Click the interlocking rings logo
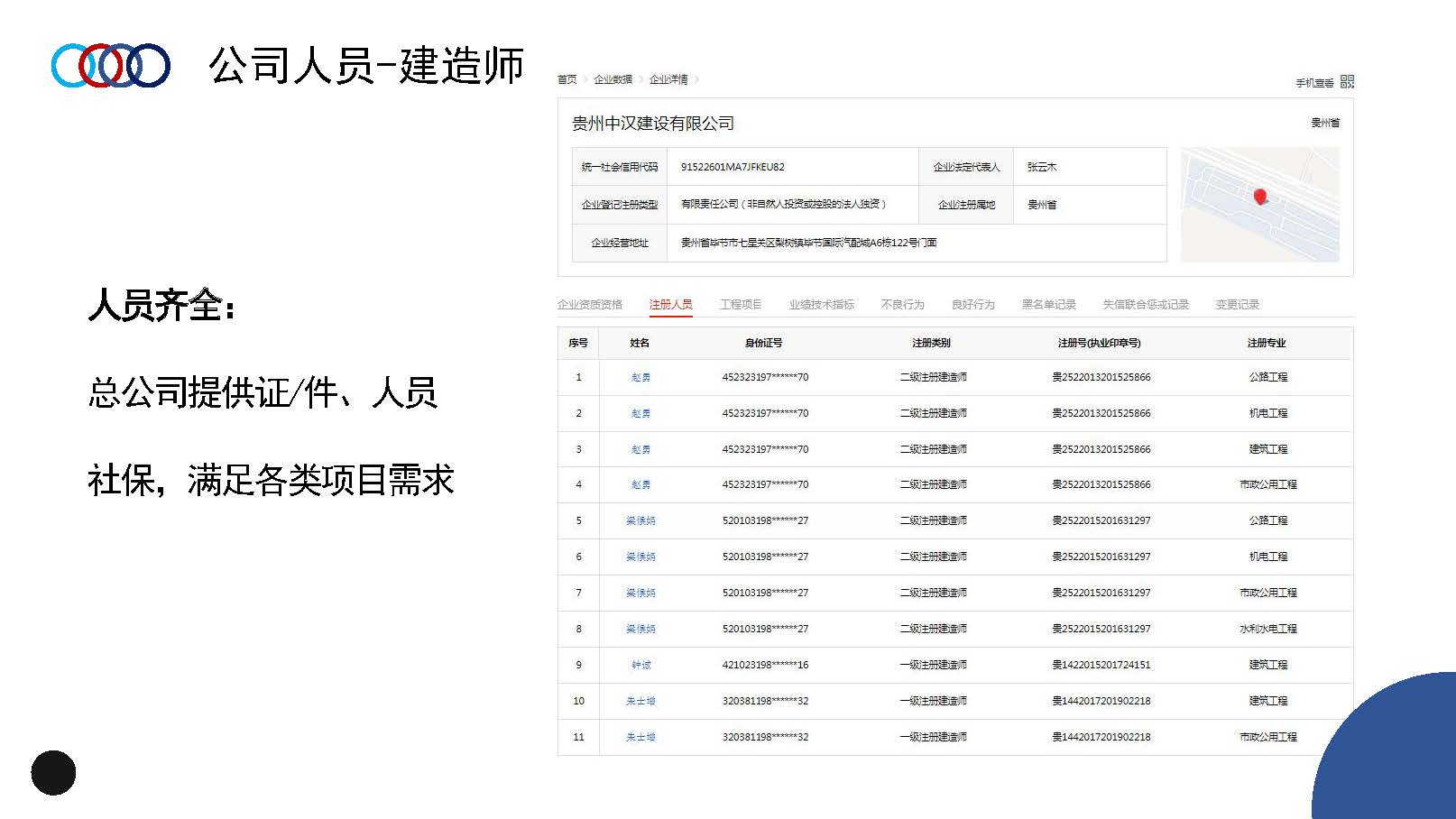 click(110, 65)
